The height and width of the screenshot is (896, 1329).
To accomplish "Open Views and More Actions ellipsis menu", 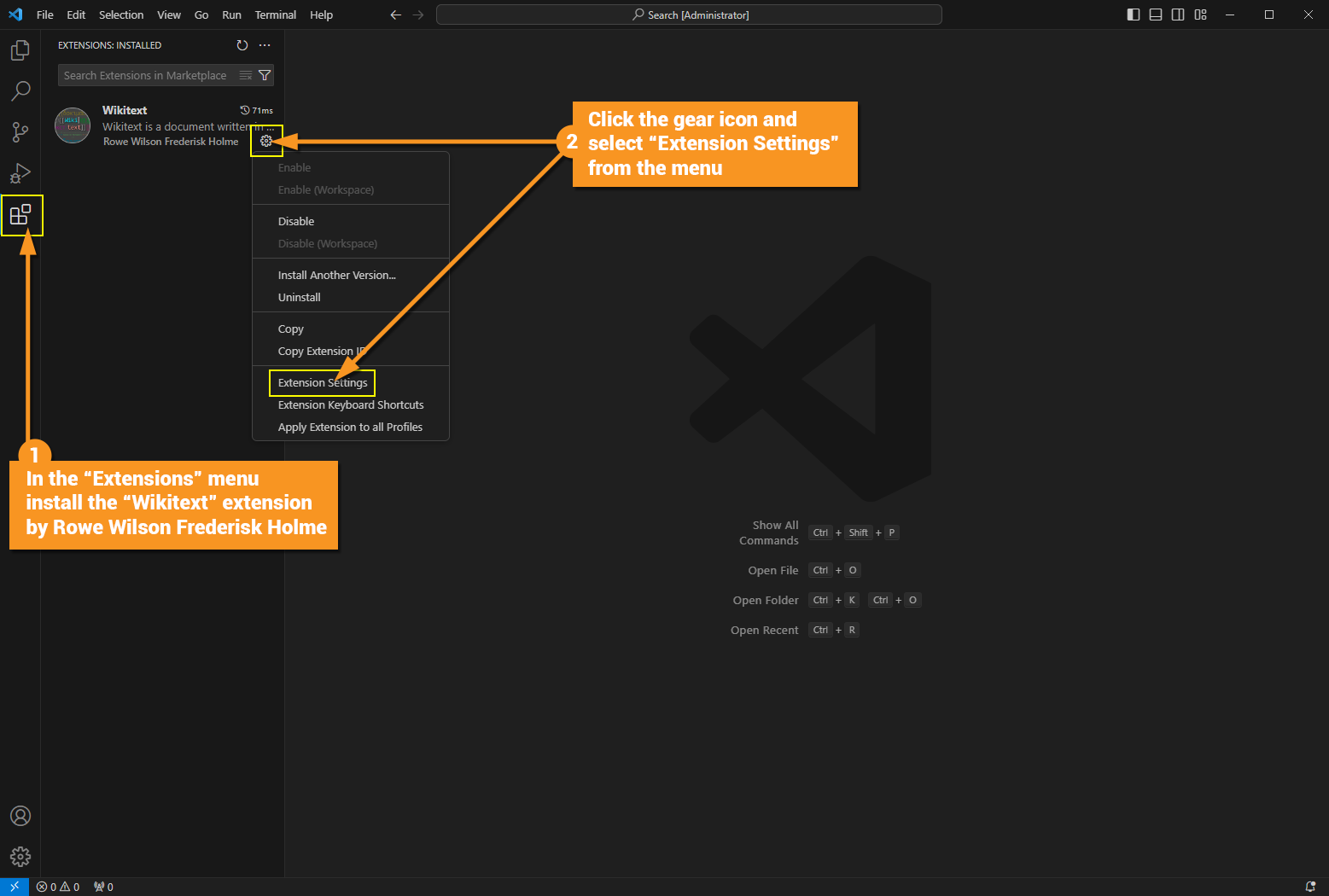I will tap(265, 45).
